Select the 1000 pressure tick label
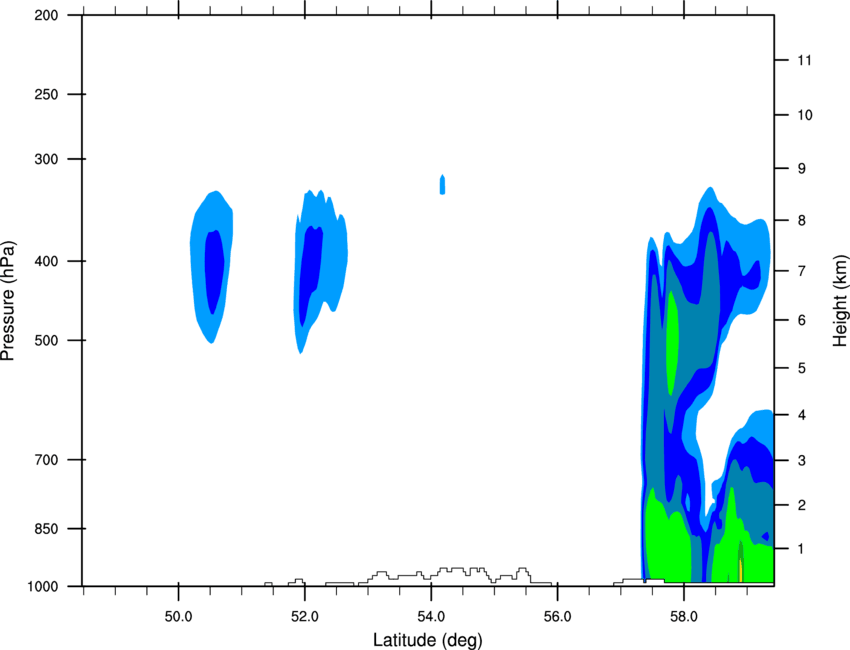The image size is (850, 650). pos(42,587)
